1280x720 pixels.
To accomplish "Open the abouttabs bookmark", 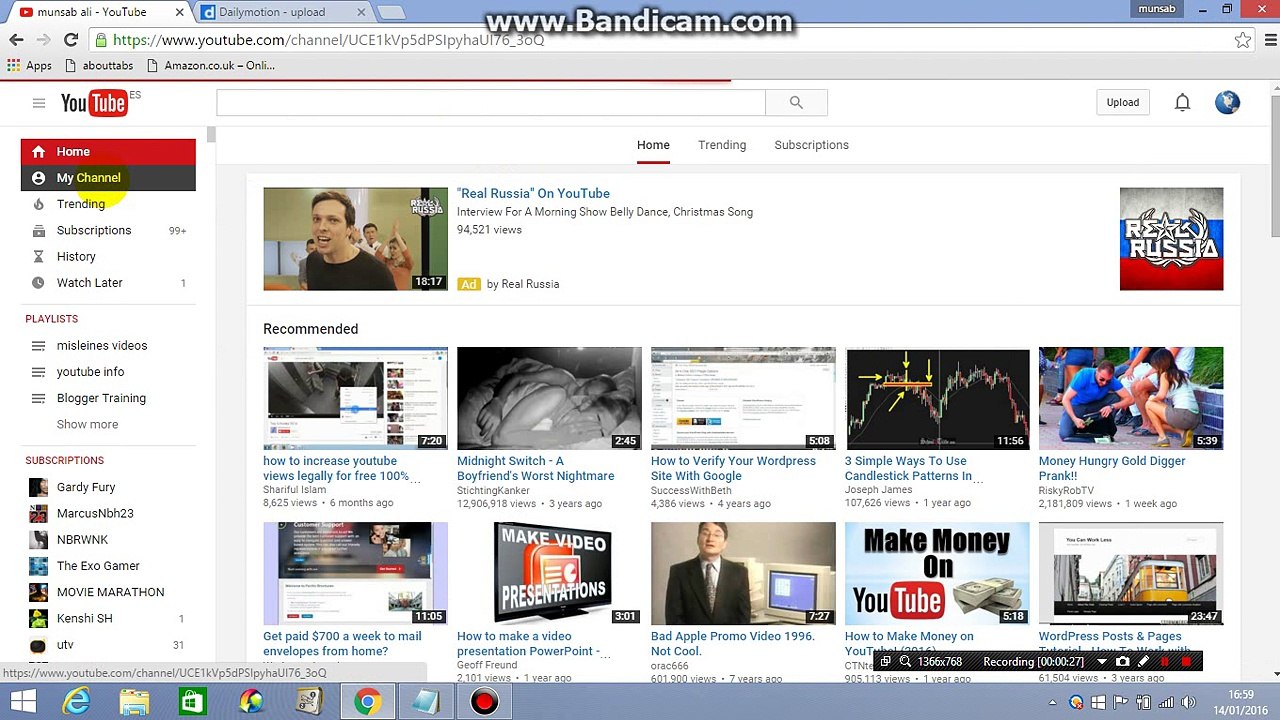I will (98, 65).
